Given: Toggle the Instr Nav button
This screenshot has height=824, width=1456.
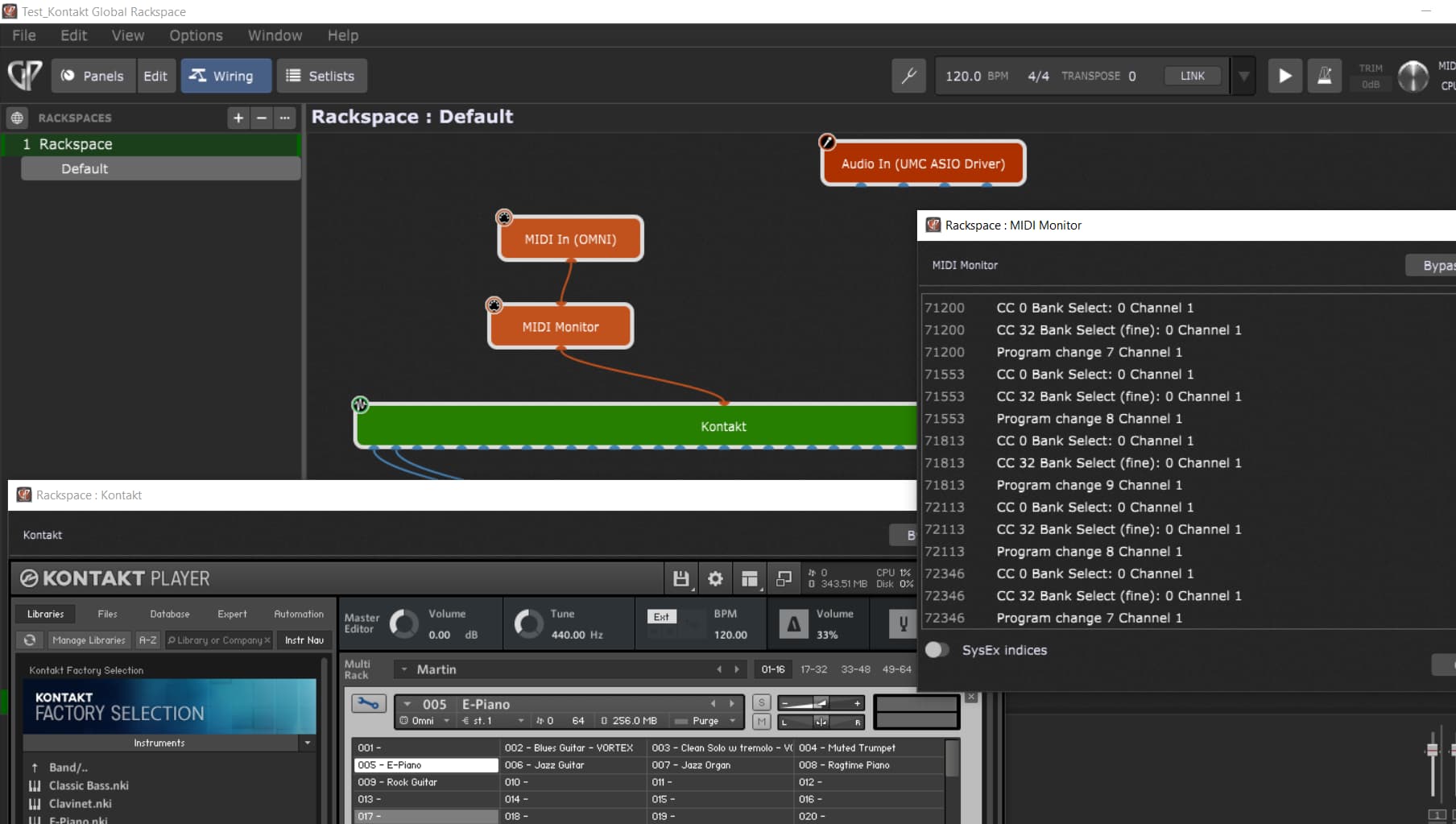Looking at the screenshot, I should pos(304,640).
